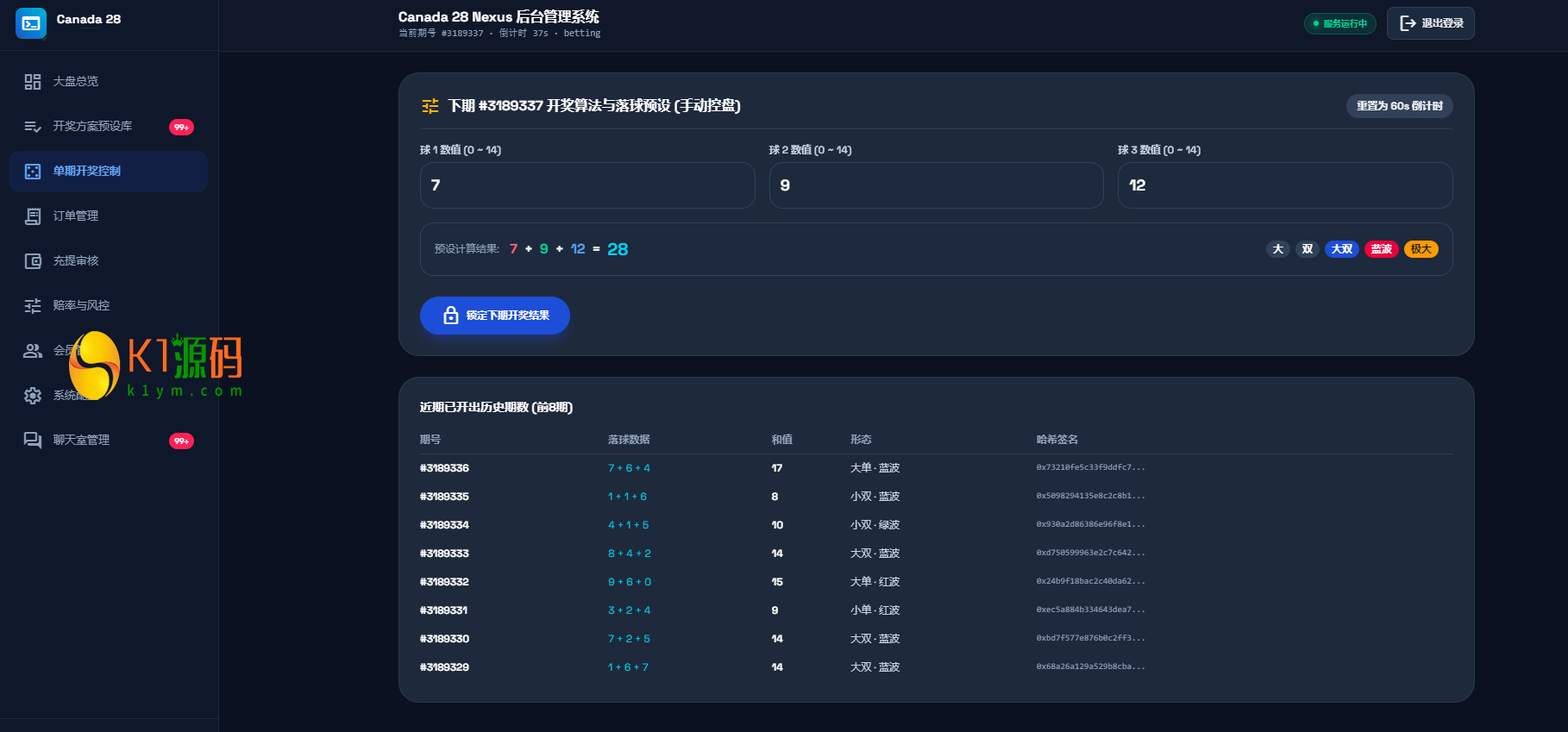This screenshot has height=732, width=1568.
Task: Select the 球 3 数值 input showing 12
Action: 1285,185
